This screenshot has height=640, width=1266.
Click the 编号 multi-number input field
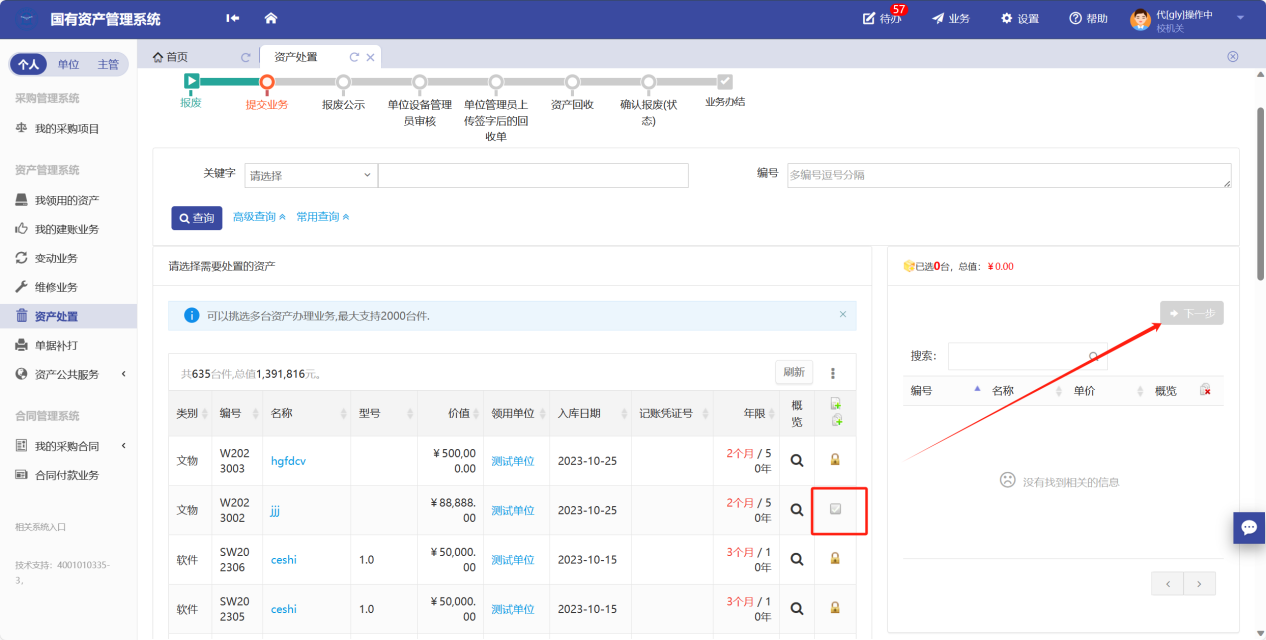[1008, 176]
